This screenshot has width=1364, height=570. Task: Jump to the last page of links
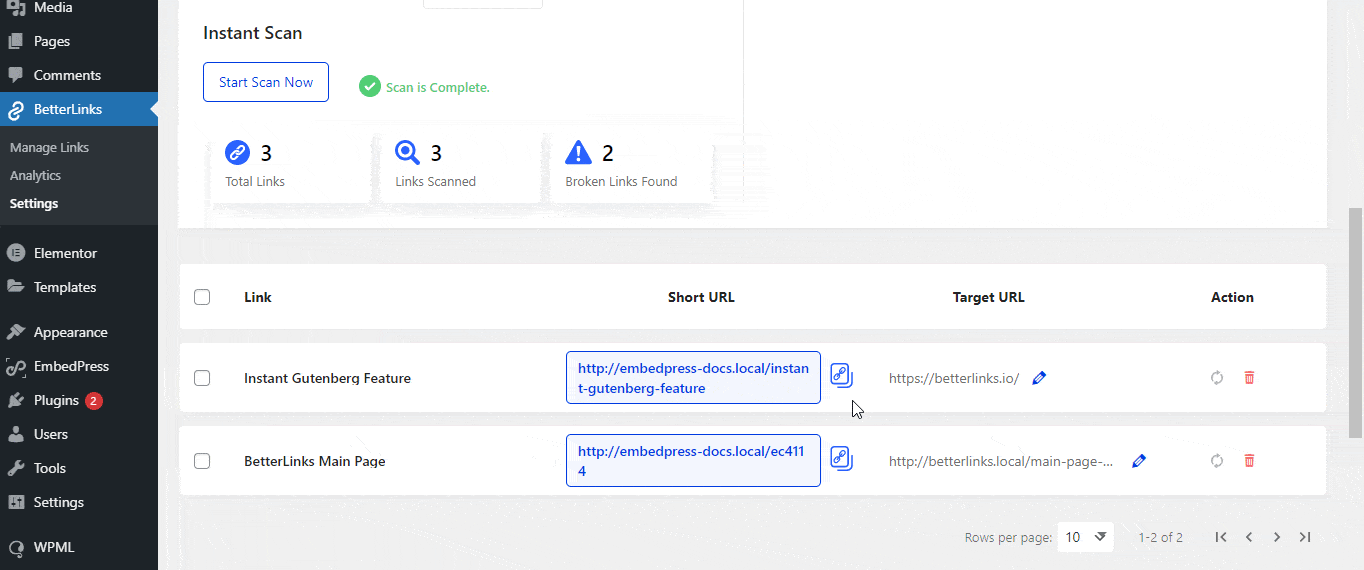[1305, 537]
